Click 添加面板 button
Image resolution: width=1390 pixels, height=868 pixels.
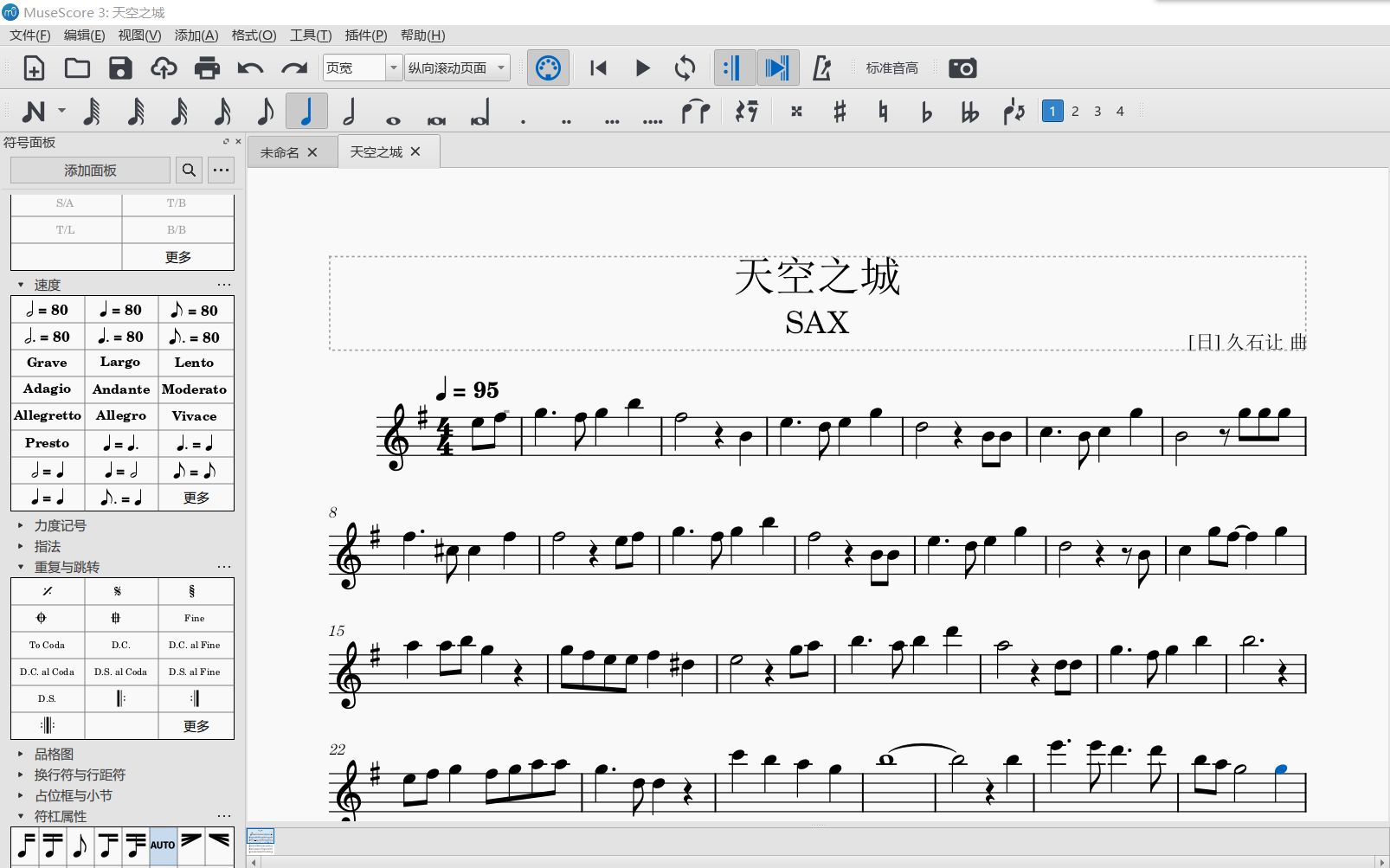point(90,170)
